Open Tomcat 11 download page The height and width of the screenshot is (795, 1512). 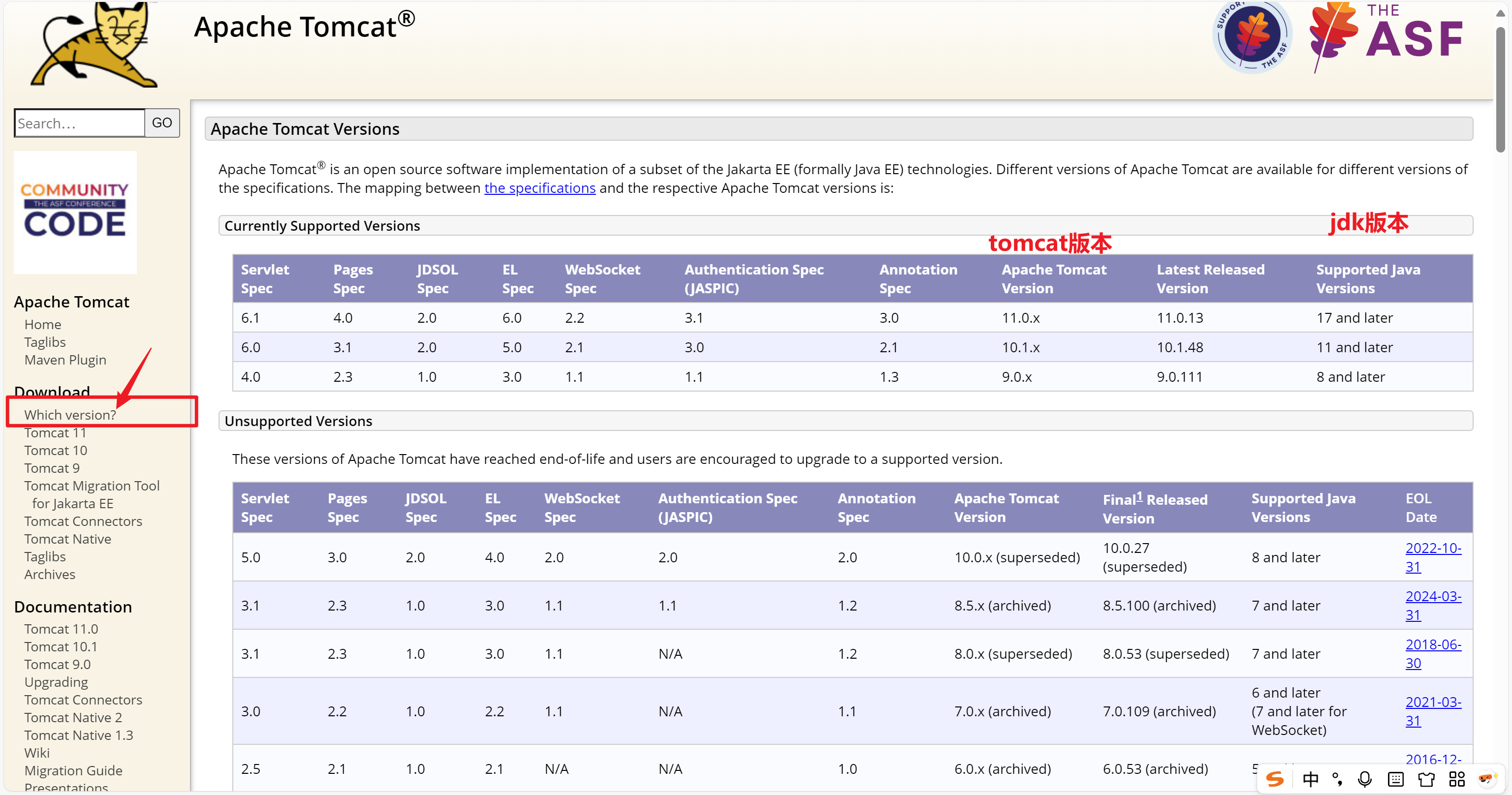[55, 432]
